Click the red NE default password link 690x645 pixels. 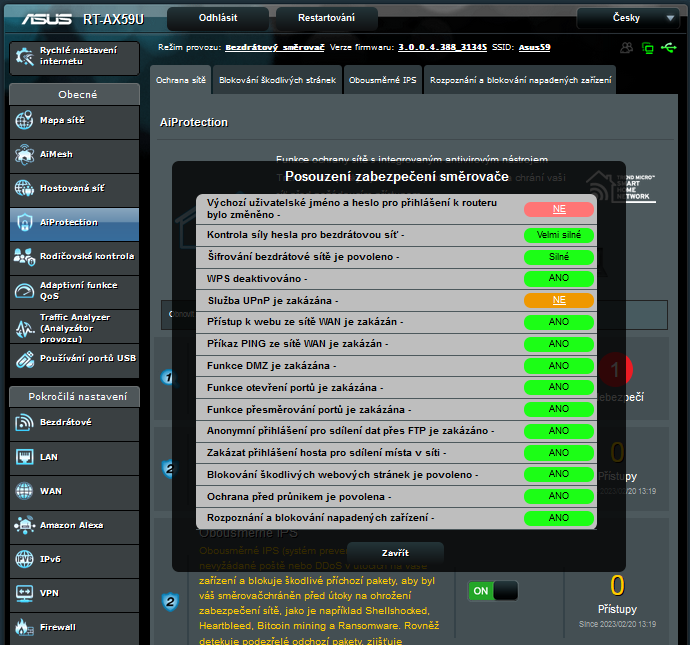[558, 209]
